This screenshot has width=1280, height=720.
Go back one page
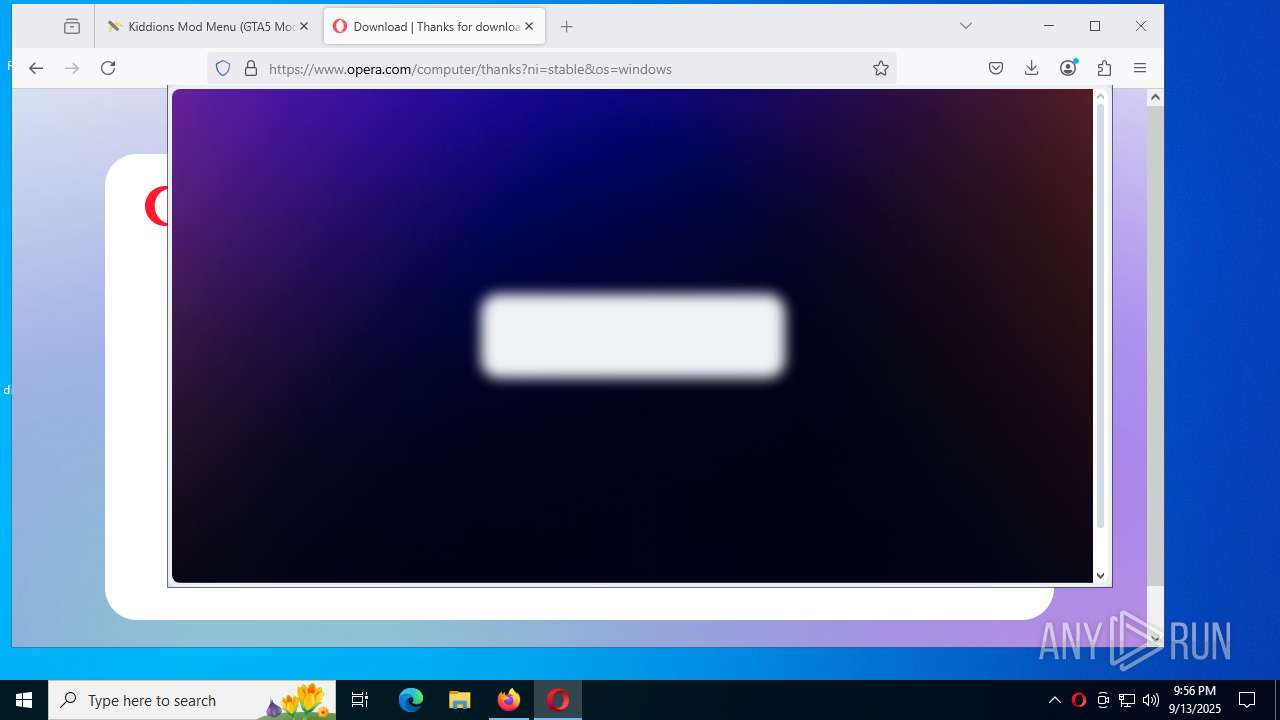36,68
